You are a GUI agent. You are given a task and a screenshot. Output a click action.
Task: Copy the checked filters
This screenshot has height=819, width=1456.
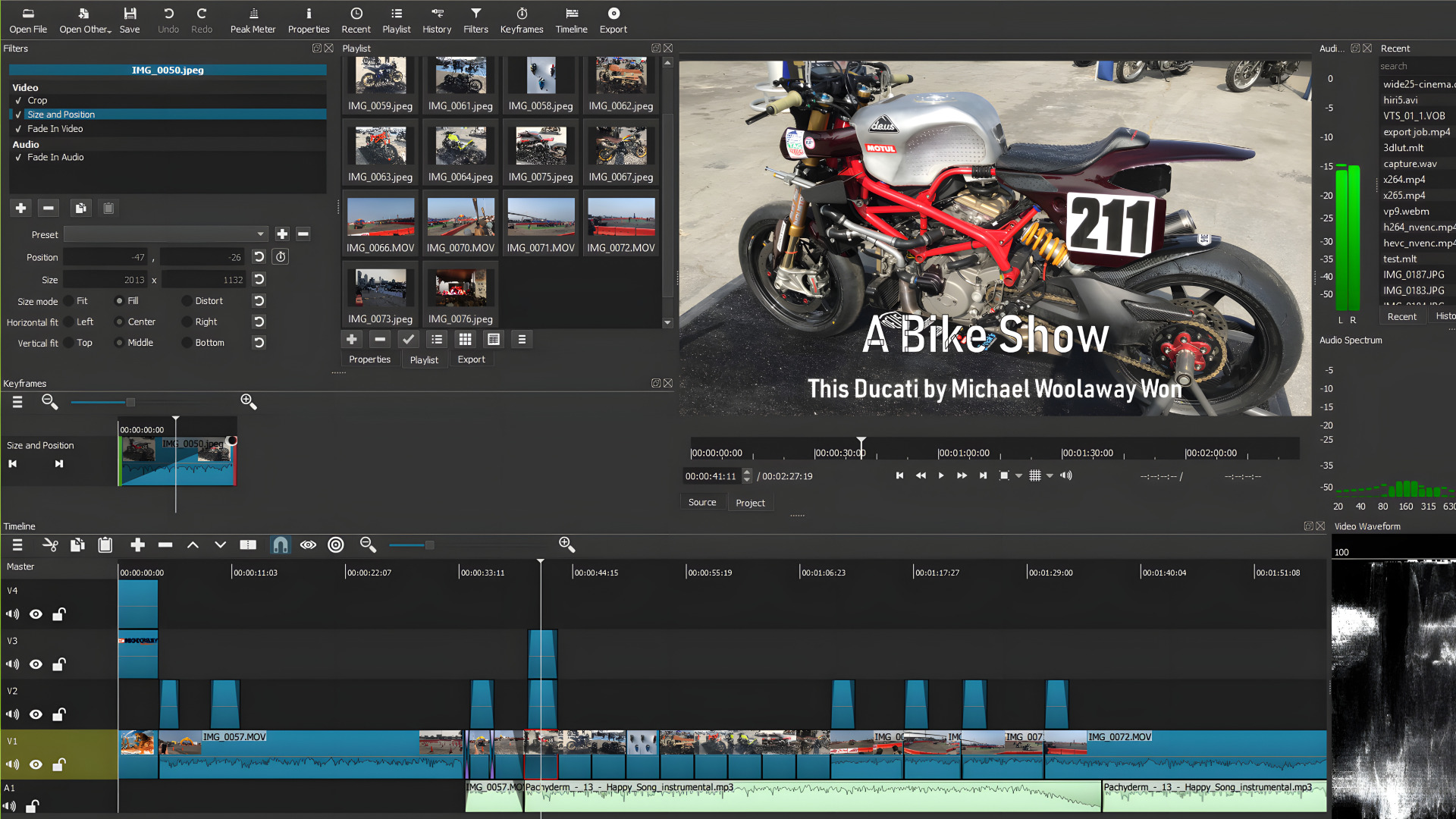[x=80, y=208]
